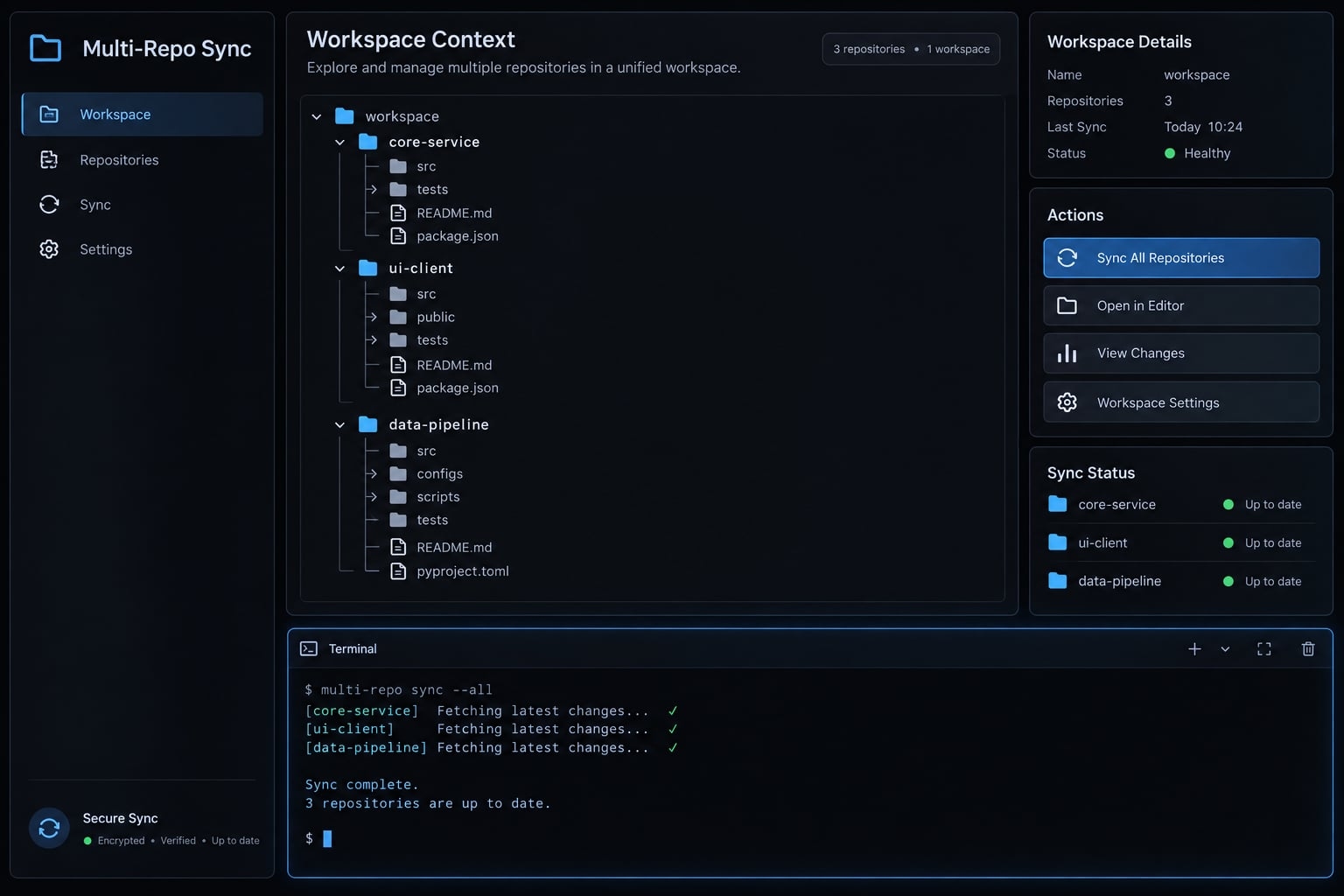
Task: Click the pyproject.toml file icon
Action: 398,571
